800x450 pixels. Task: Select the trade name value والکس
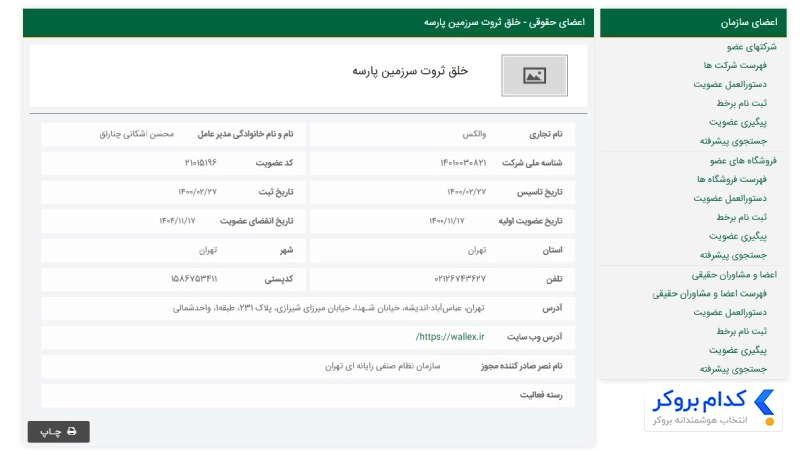[x=474, y=134]
